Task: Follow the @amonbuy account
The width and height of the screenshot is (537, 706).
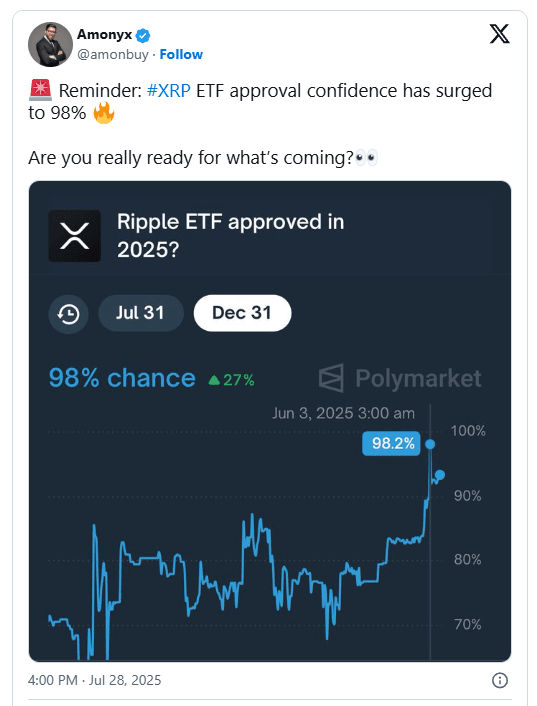Action: (x=181, y=54)
